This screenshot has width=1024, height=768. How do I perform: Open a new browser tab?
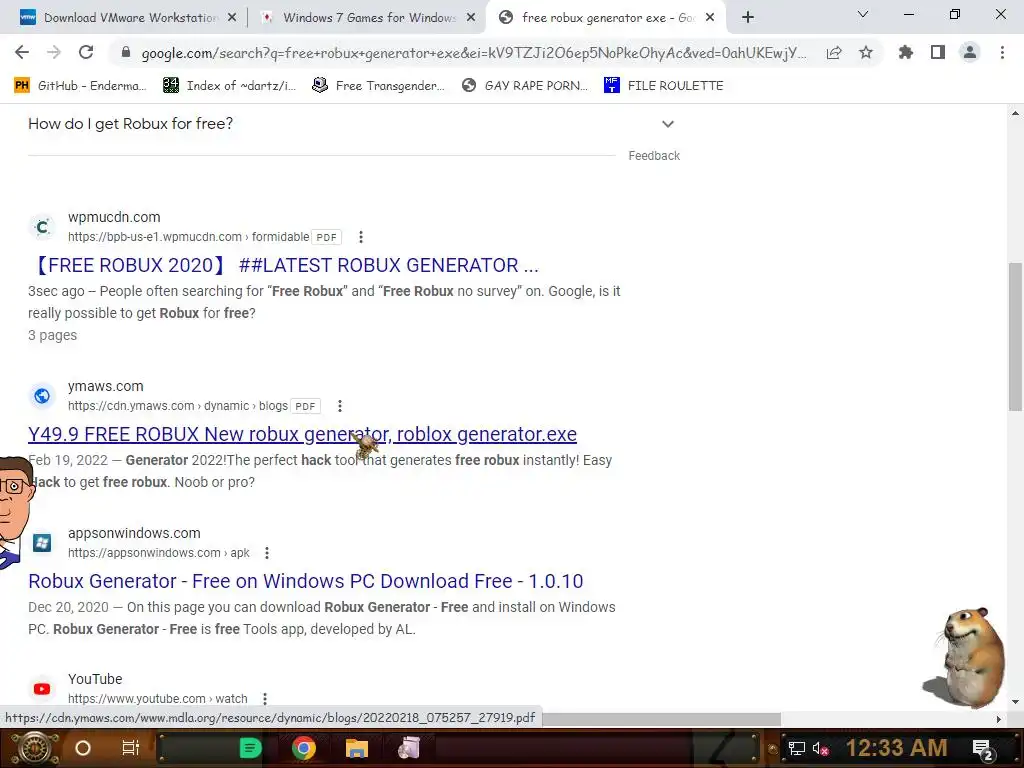(748, 18)
